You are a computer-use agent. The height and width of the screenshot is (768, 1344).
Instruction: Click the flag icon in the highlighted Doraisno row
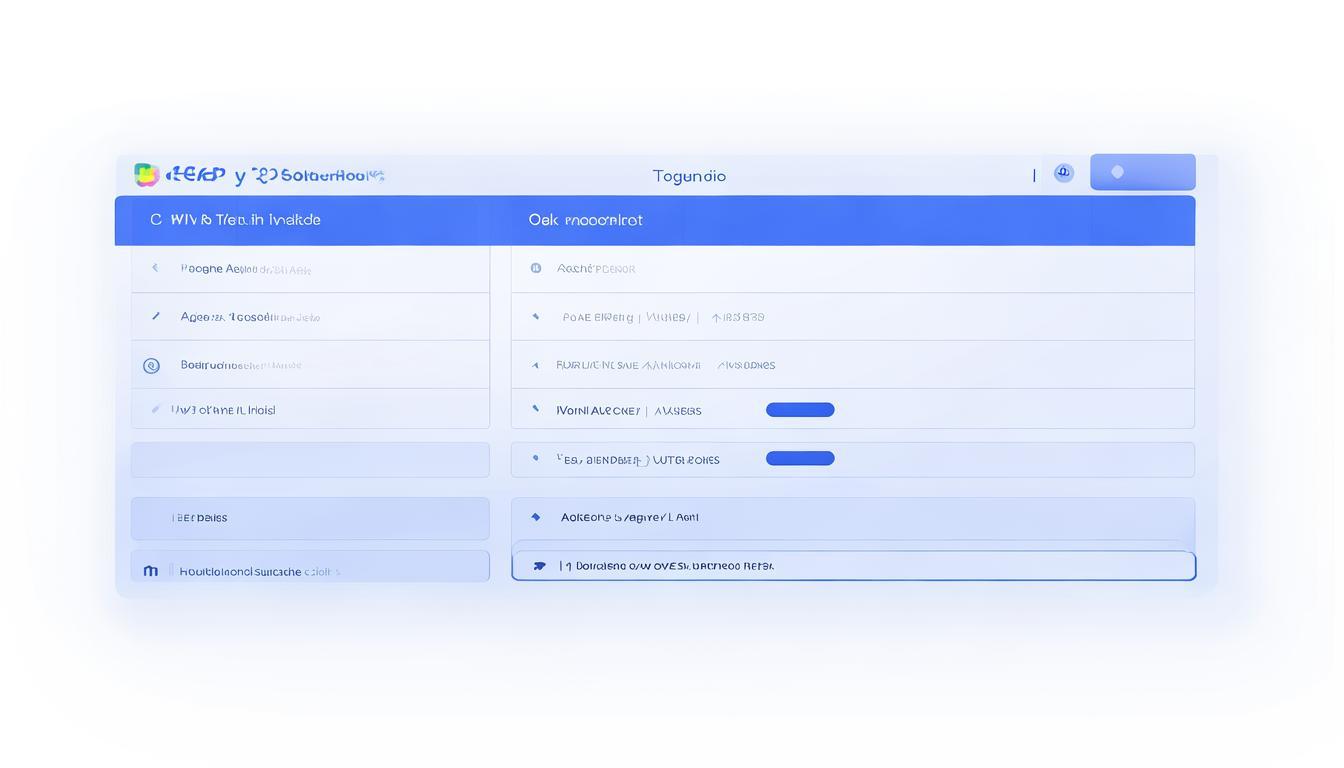click(539, 566)
